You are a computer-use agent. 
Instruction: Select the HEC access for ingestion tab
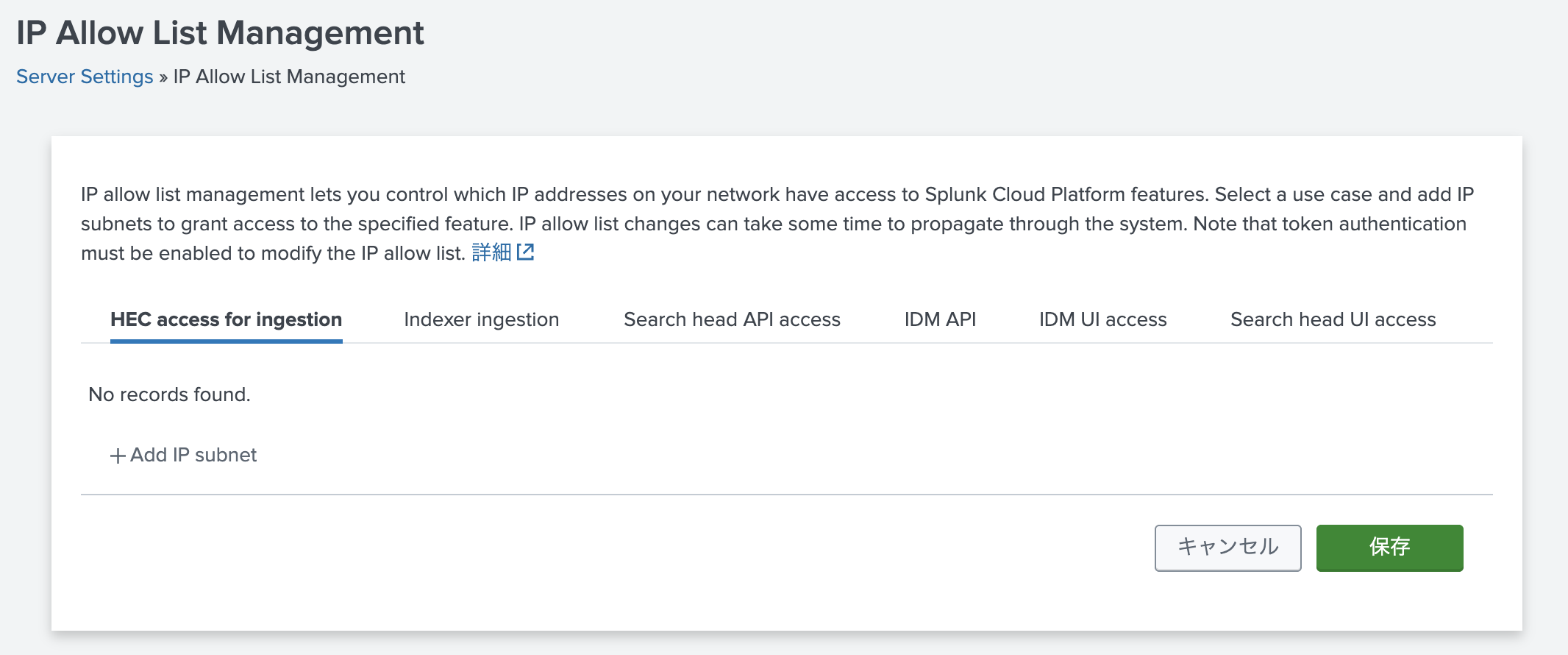pos(226,319)
